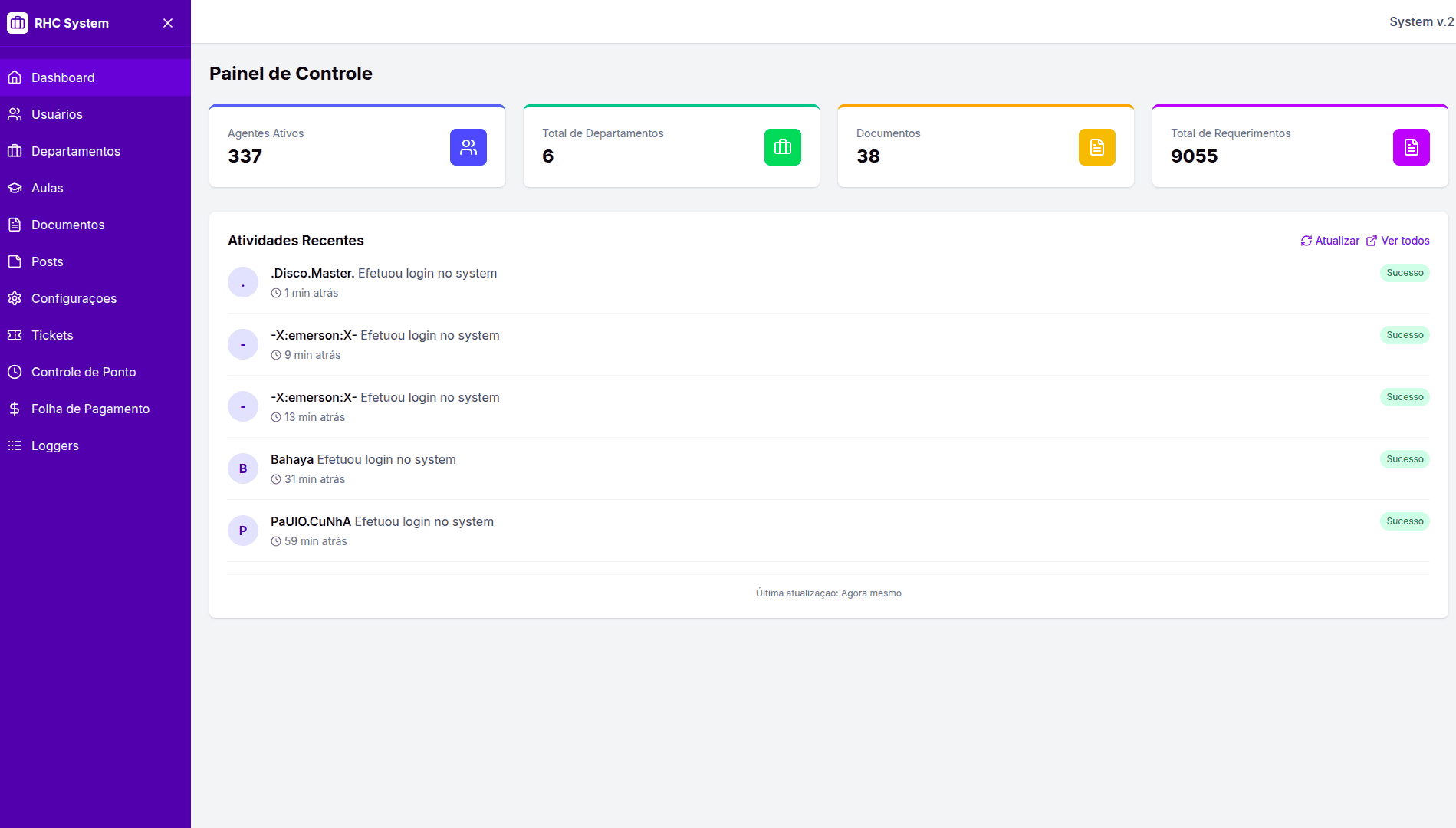The image size is (1456, 828).
Task: Click the Bahaya avatar with letter B
Action: point(243,468)
